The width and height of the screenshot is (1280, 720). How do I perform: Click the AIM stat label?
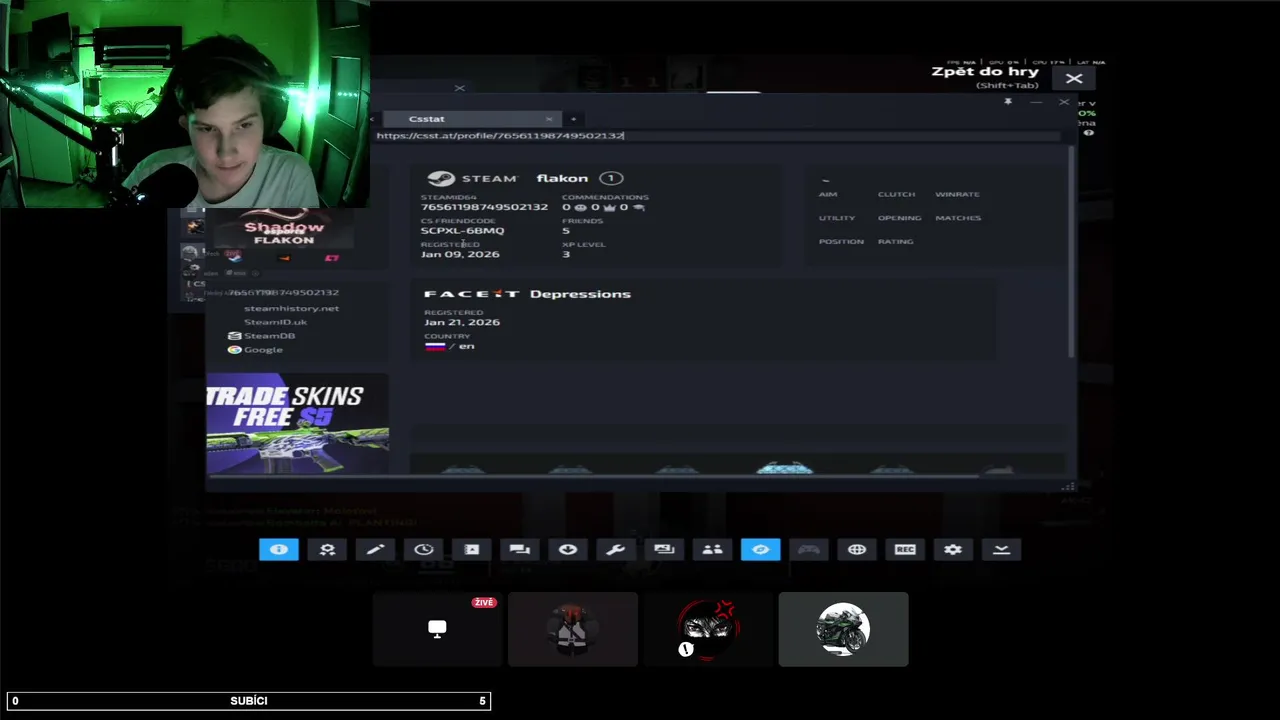[828, 194]
